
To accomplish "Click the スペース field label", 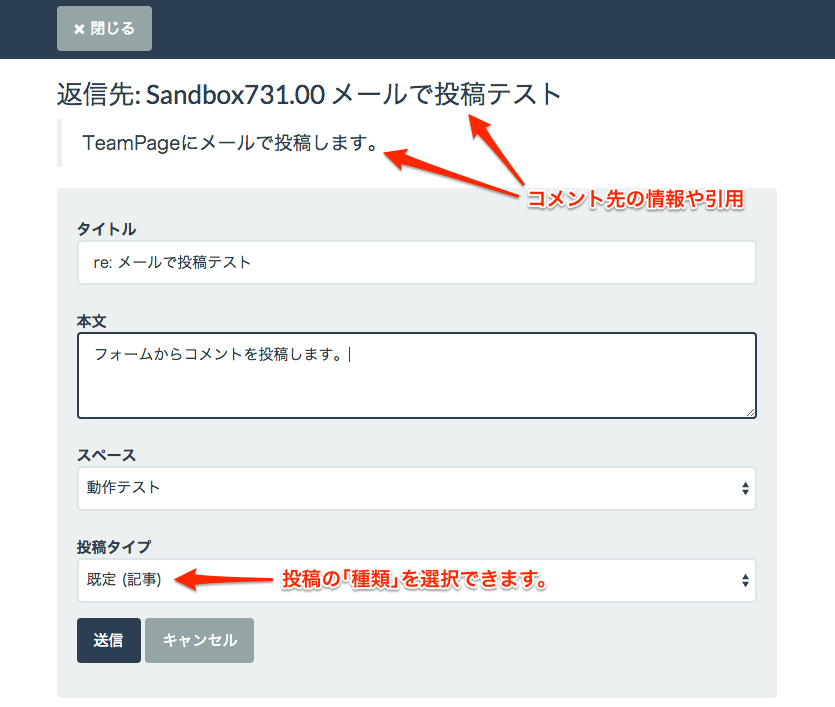I will click(105, 454).
